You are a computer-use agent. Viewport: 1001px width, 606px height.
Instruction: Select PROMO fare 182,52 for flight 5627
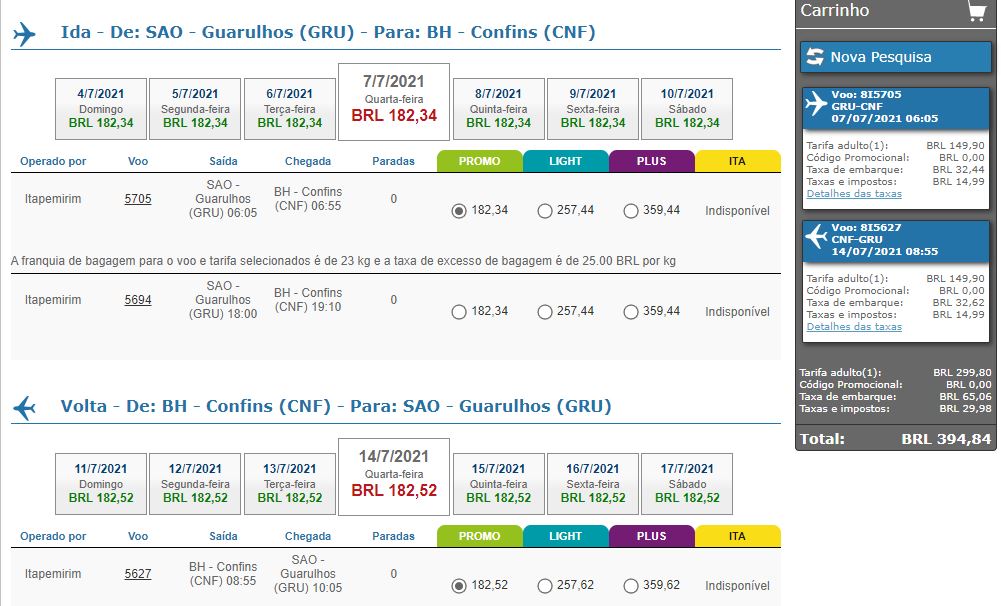[458, 586]
